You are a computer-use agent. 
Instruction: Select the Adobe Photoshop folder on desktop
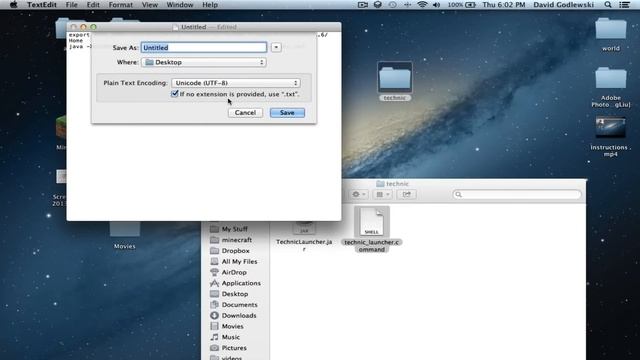click(x=611, y=87)
